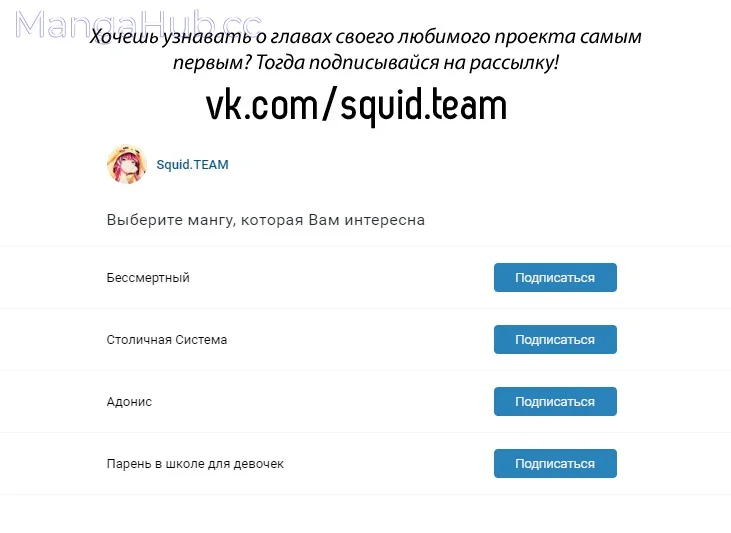This screenshot has height=533, width=731.
Task: Subscribe to Адонис updates
Action: (555, 401)
